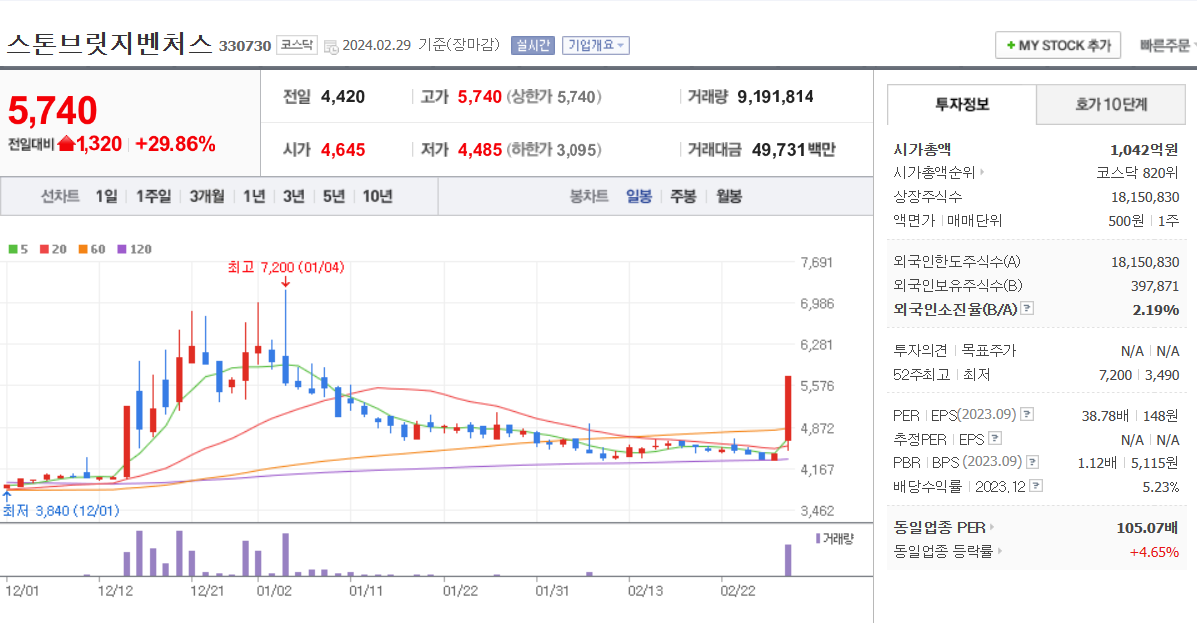1197x623 pixels.
Task: Select the 3개월 line chart period
Action: click(x=207, y=196)
